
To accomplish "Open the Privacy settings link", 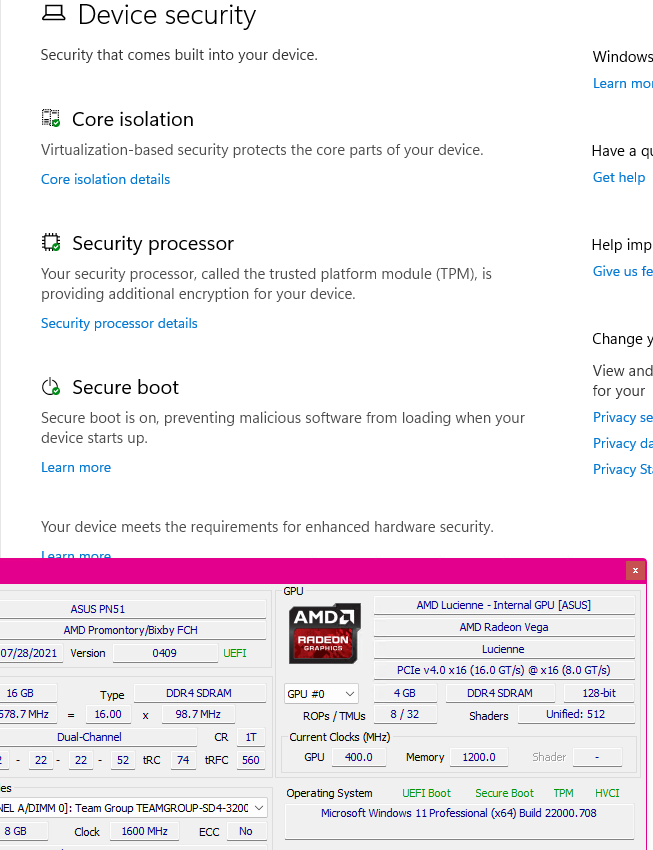I will click(622, 417).
